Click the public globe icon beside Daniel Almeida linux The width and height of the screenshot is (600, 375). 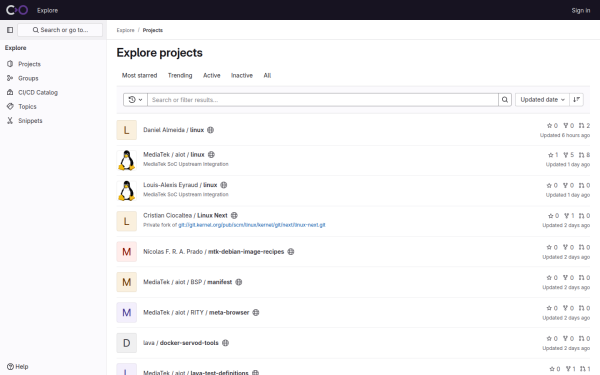[210, 130]
